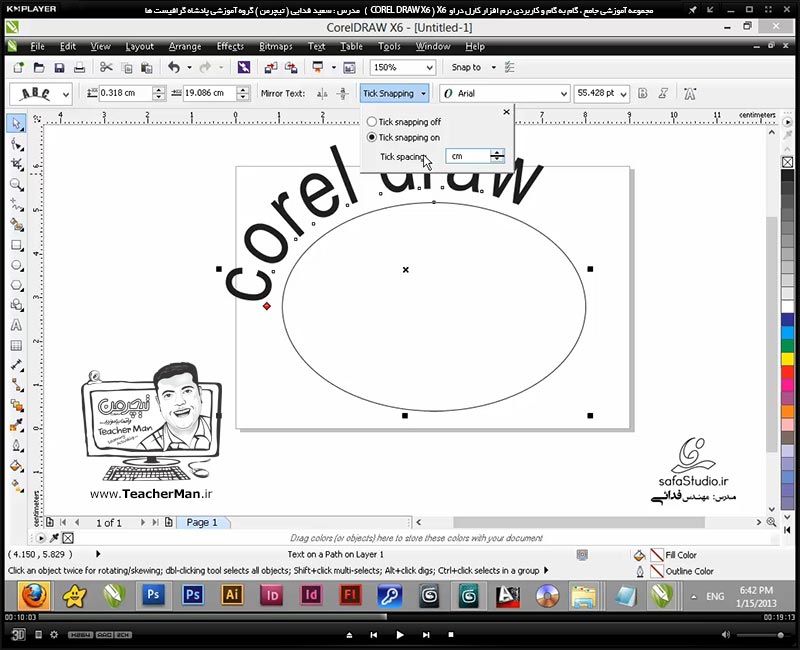
Task: Expand the application launcher dropdown arrow
Action: 334,67
